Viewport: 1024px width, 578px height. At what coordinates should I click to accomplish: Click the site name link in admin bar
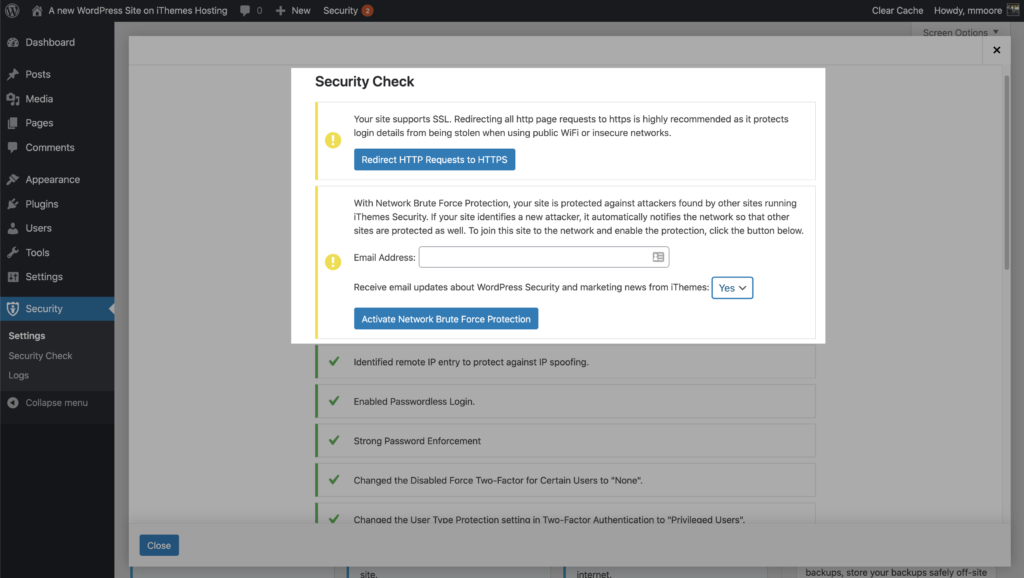pos(138,10)
